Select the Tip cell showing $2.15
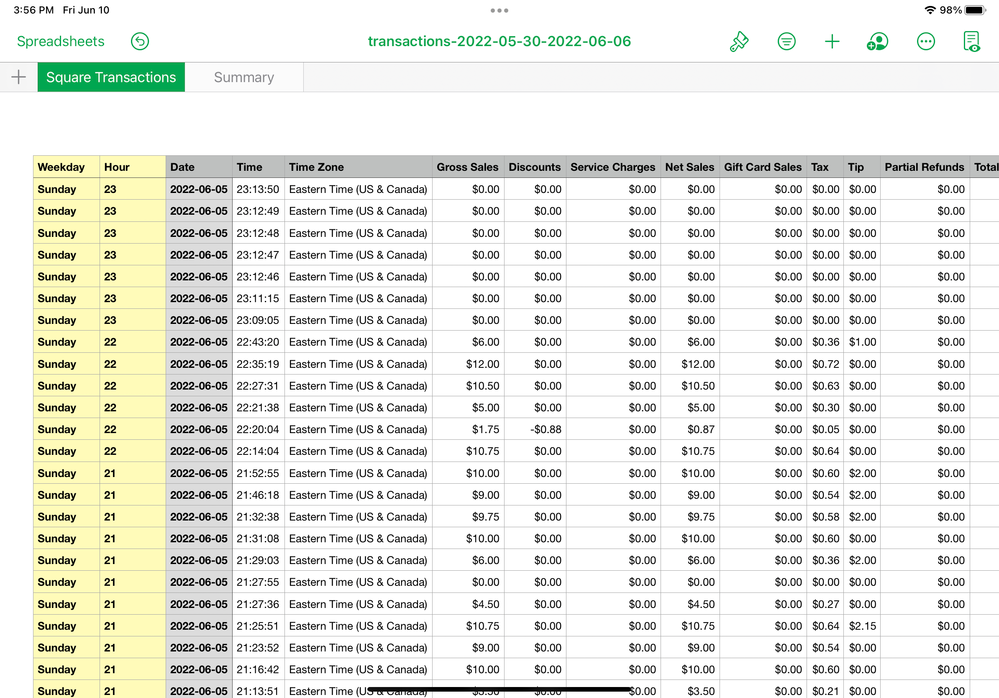999x698 pixels. 862,626
